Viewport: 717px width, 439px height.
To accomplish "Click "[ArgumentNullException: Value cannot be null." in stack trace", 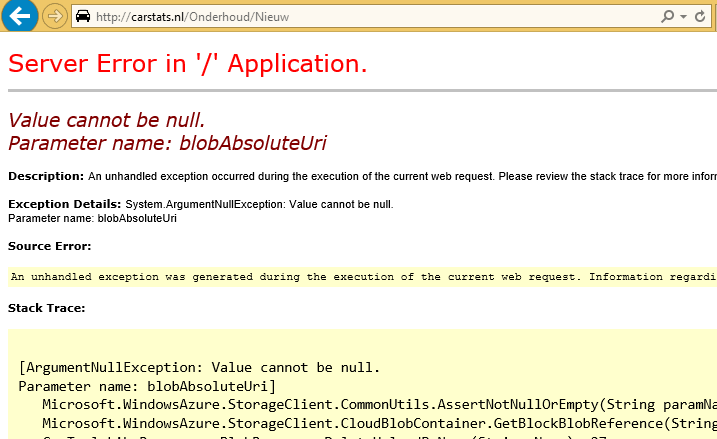I will (x=199, y=368).
